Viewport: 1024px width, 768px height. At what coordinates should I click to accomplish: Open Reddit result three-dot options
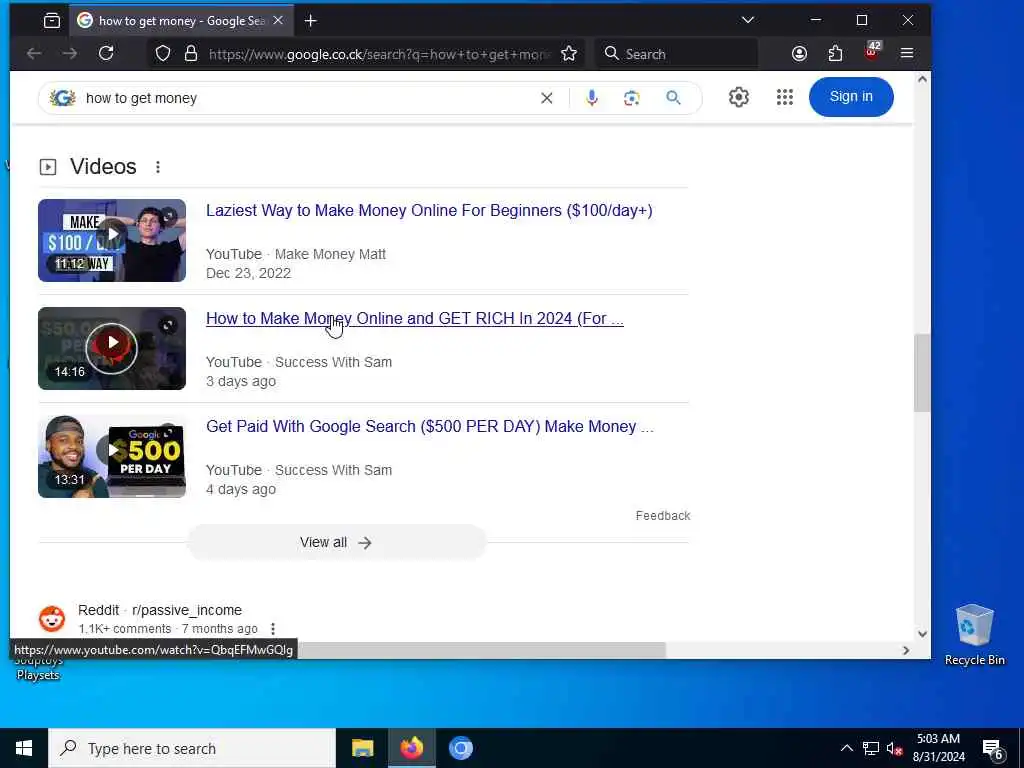pos(273,629)
